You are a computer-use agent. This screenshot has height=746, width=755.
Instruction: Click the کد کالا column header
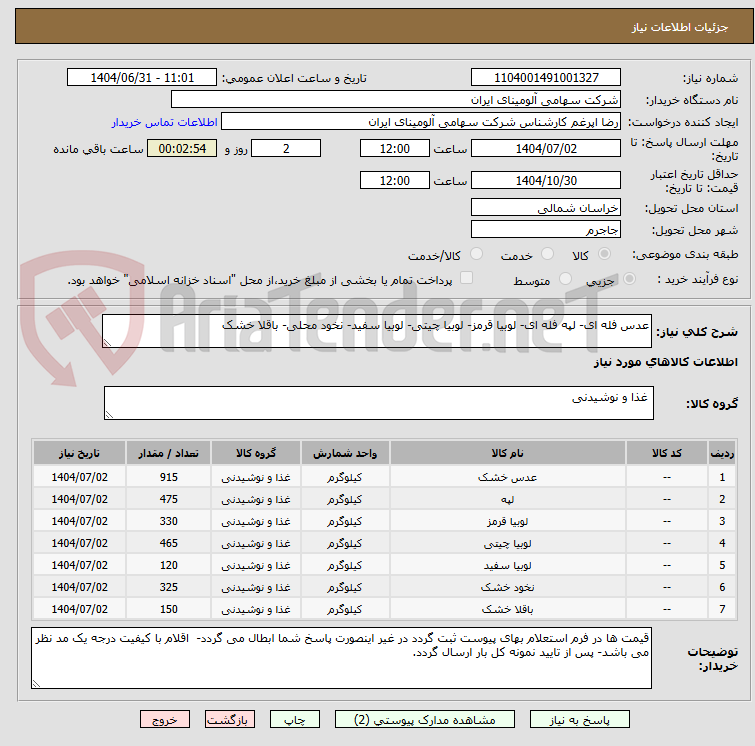tap(667, 453)
